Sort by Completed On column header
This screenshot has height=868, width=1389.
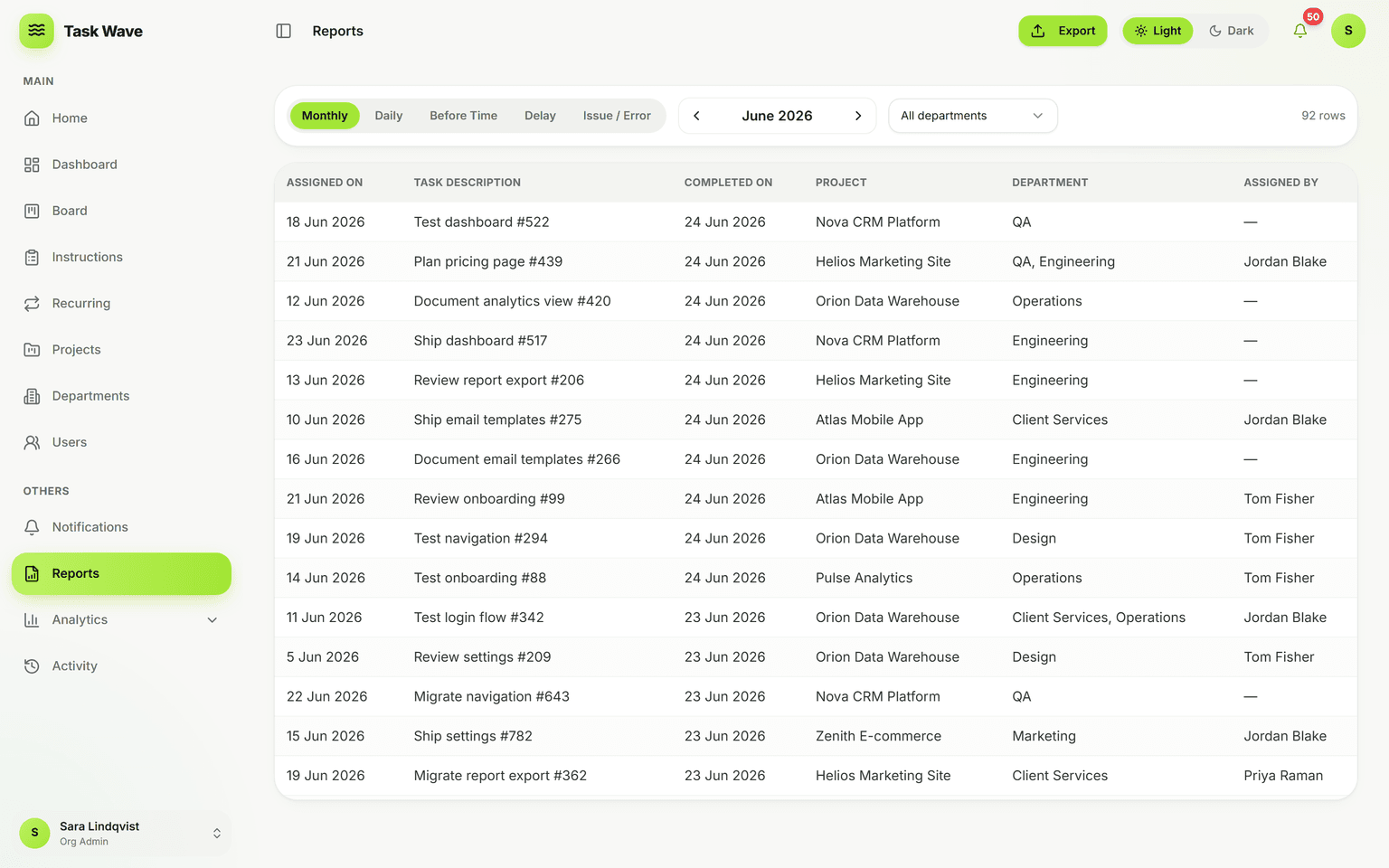[x=728, y=183]
